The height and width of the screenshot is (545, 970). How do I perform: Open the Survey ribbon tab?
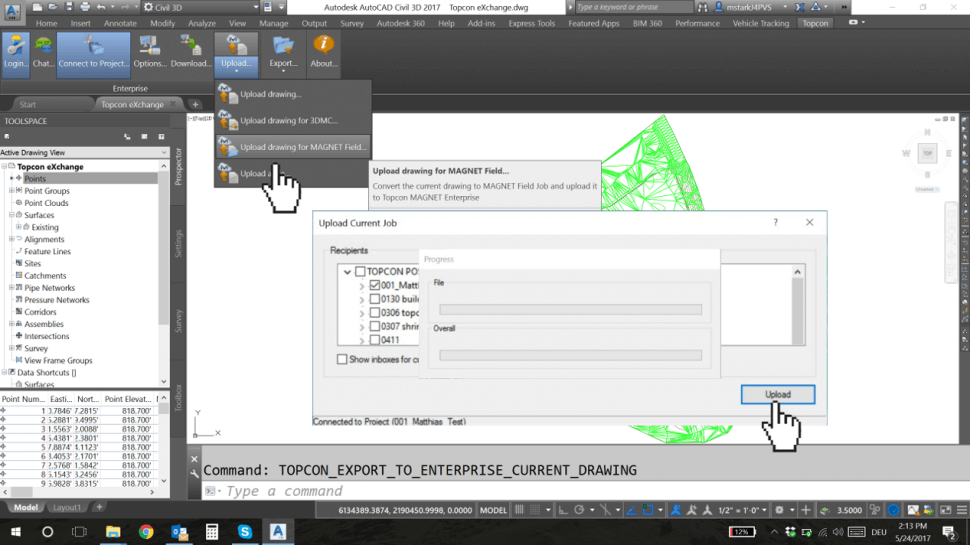click(352, 24)
